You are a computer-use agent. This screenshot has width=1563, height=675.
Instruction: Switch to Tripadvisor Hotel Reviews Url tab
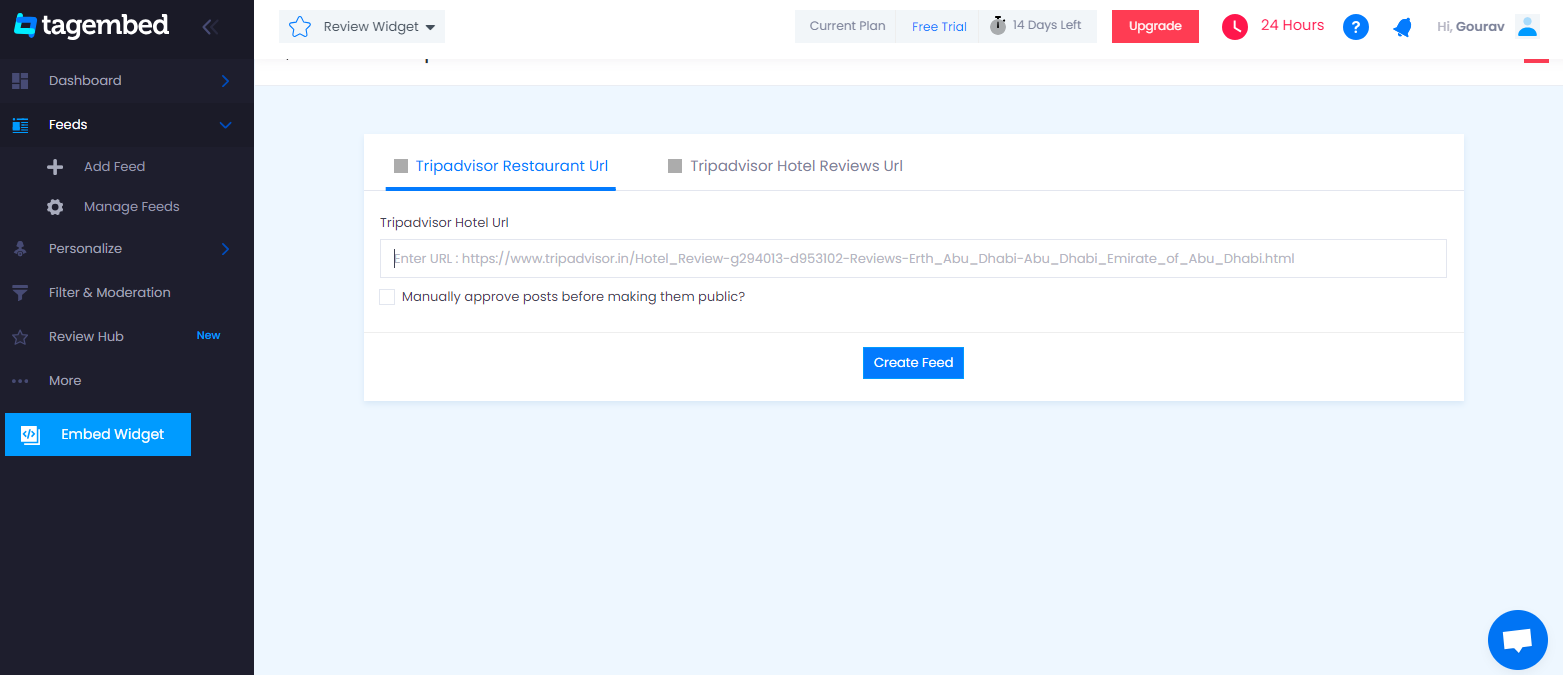pyautogui.click(x=786, y=166)
